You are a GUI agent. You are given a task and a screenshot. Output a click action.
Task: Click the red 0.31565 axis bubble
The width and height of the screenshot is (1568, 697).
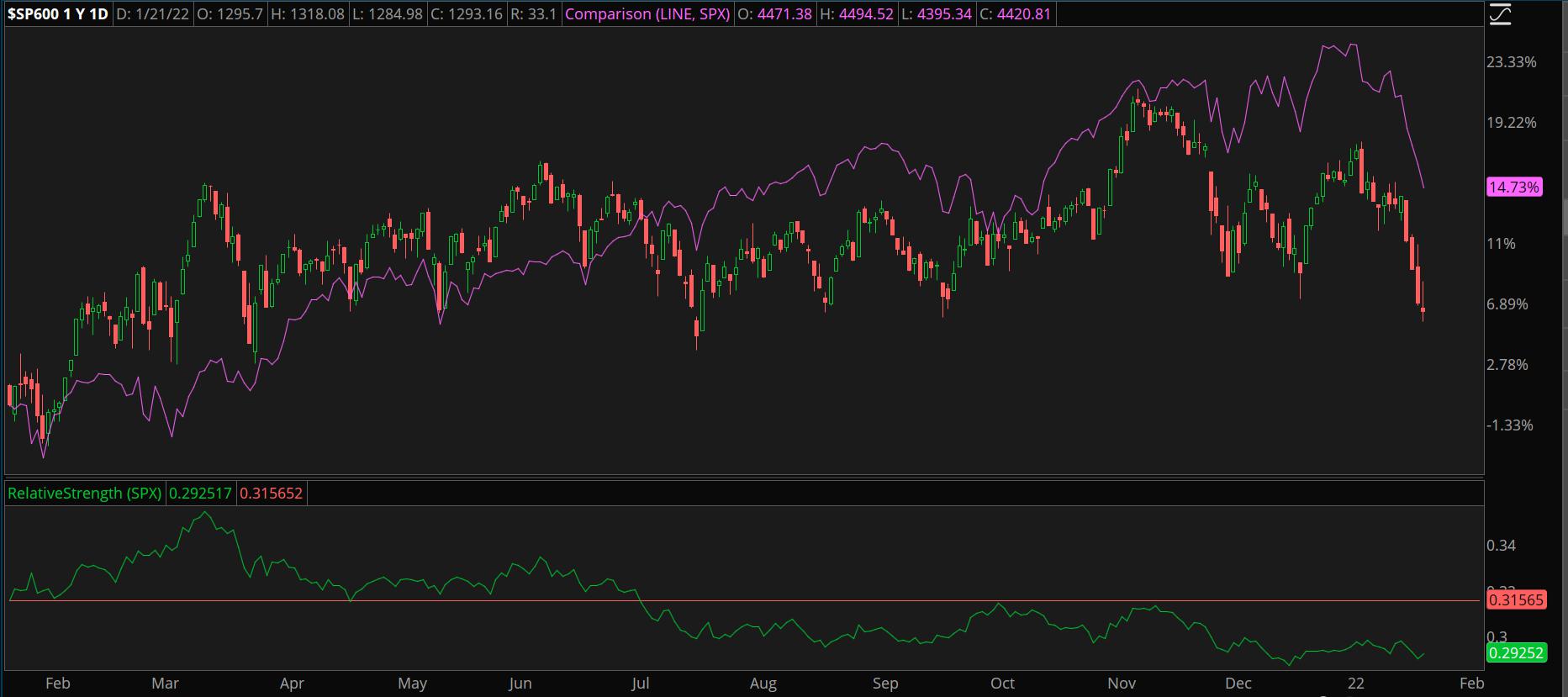click(1516, 600)
